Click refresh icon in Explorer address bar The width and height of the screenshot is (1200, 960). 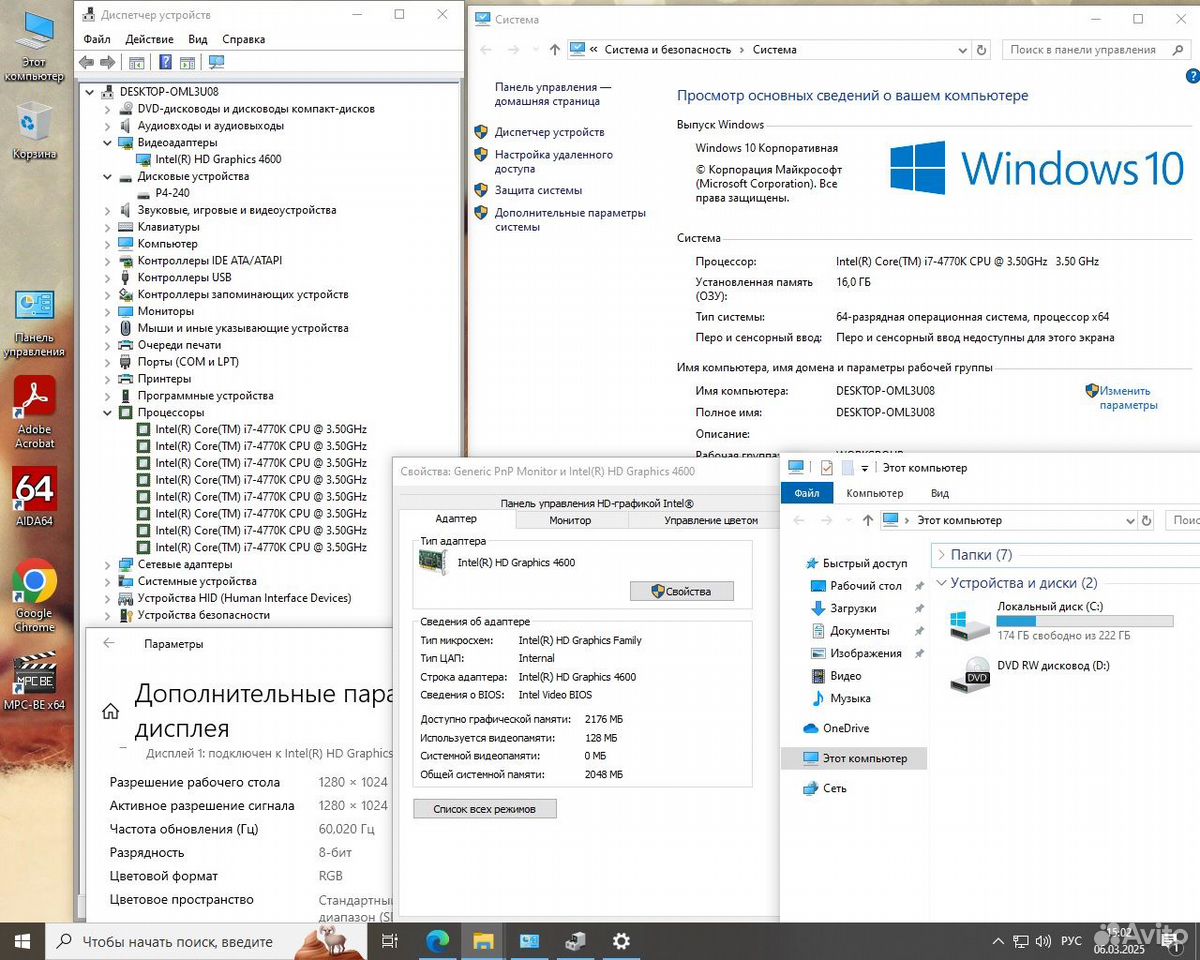pos(1146,520)
